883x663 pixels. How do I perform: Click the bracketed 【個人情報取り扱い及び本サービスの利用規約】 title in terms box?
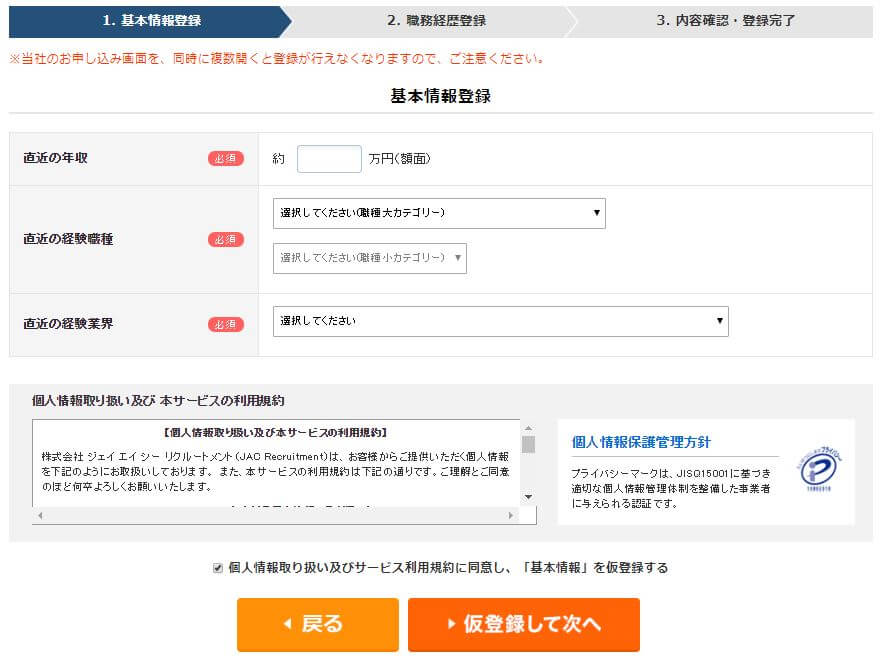(x=275, y=433)
